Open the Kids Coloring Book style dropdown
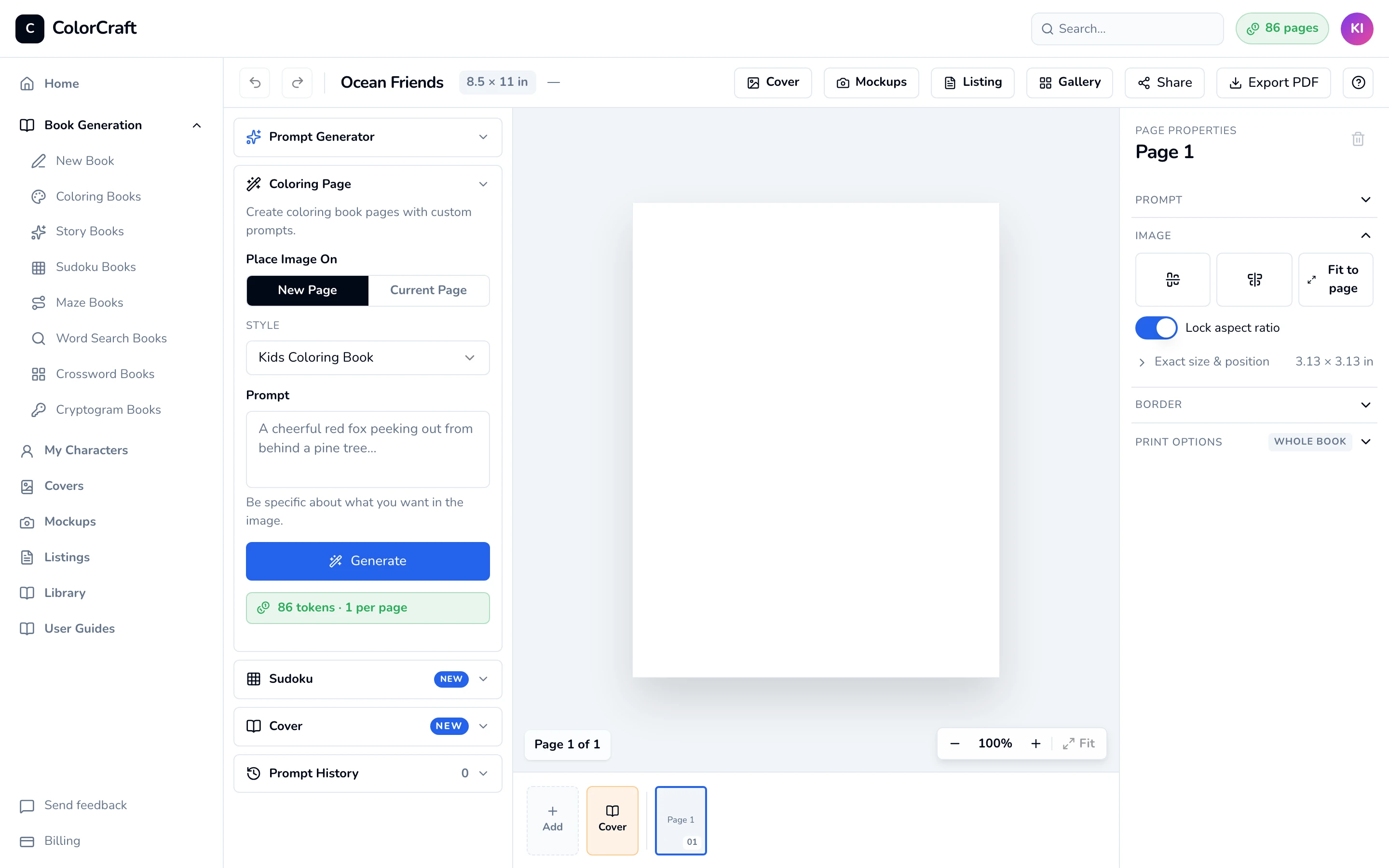The image size is (1389, 868). [x=368, y=358]
